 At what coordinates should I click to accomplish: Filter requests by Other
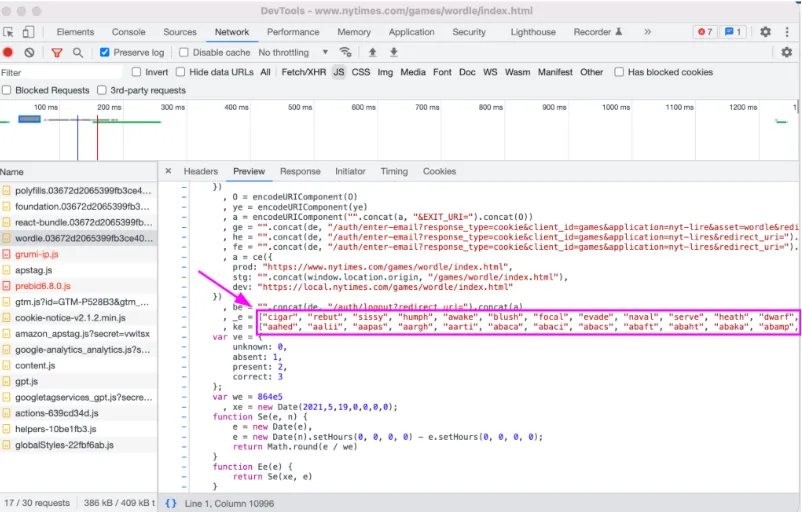pyautogui.click(x=591, y=72)
